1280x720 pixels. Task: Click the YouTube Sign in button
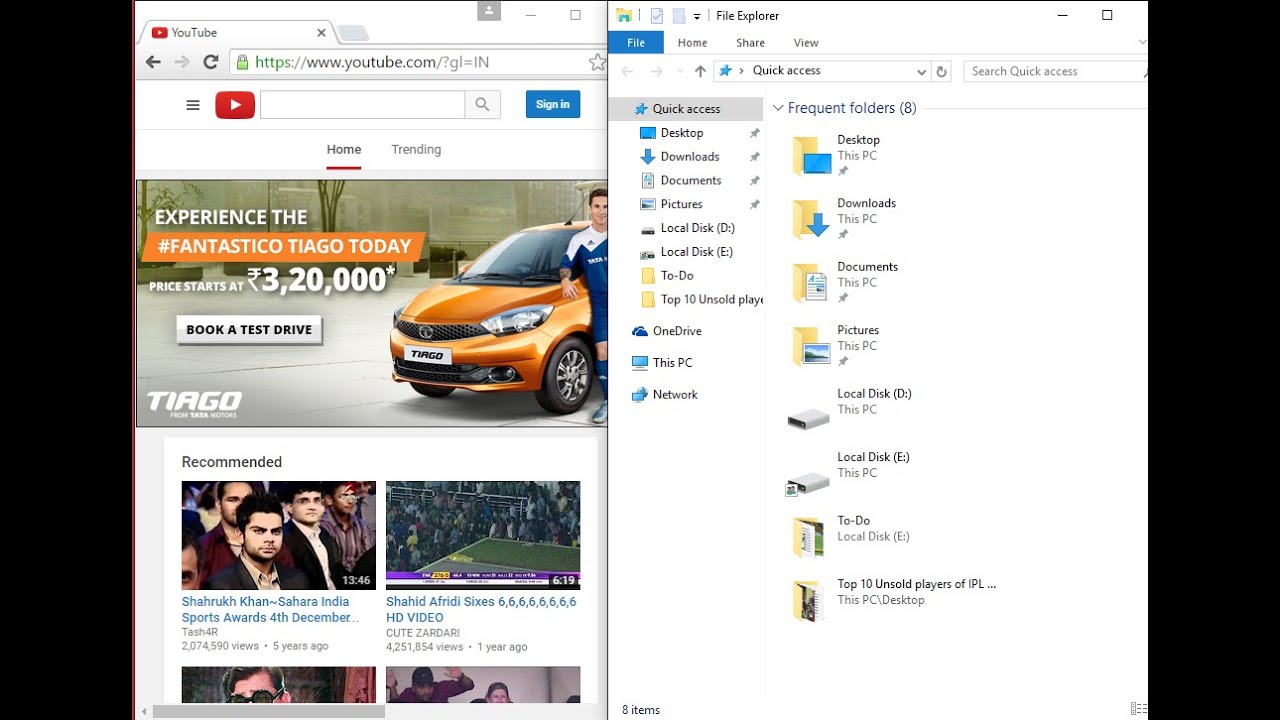553,104
